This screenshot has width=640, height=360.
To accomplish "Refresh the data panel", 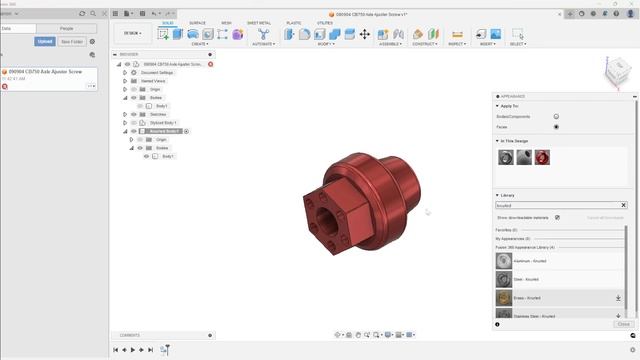I will coord(82,13).
